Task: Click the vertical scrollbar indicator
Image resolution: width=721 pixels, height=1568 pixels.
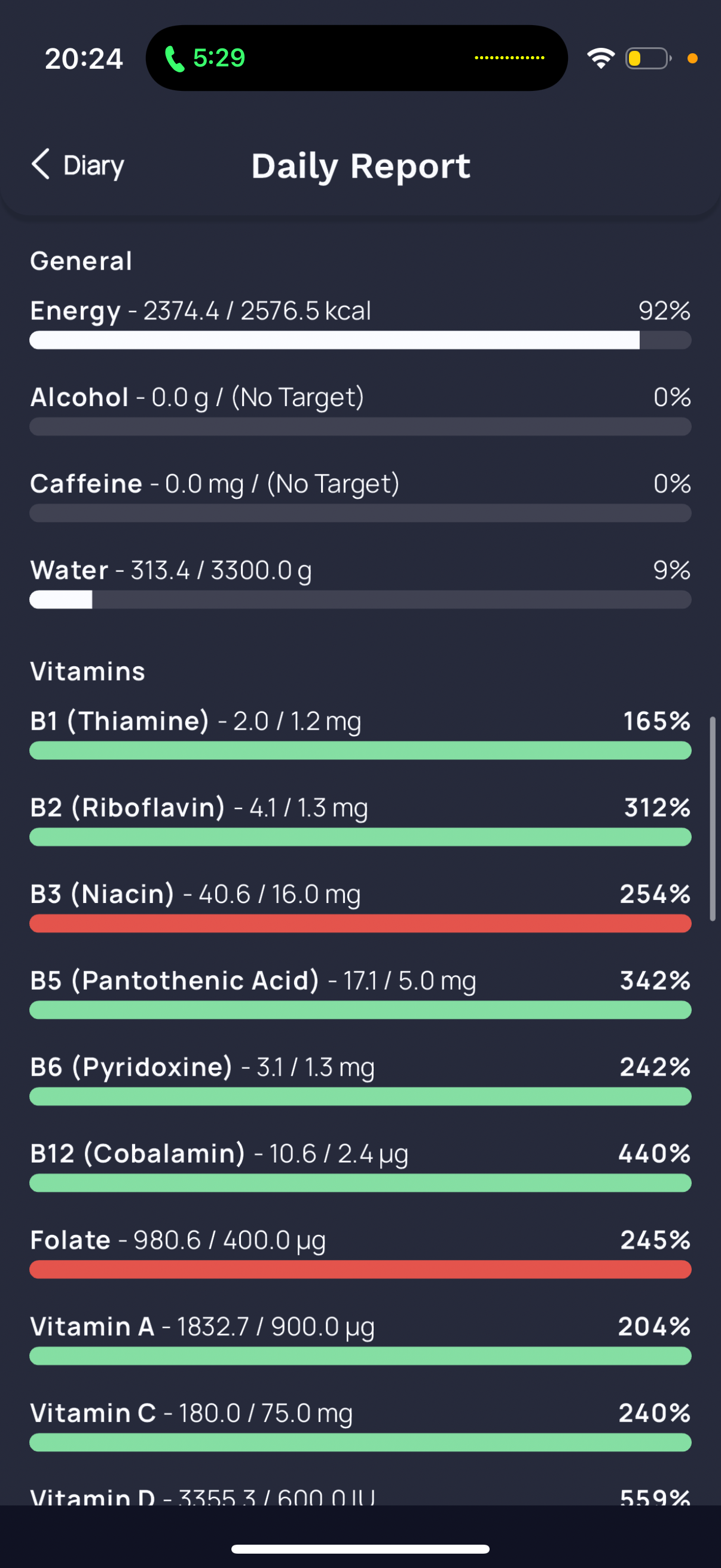Action: pos(713,819)
